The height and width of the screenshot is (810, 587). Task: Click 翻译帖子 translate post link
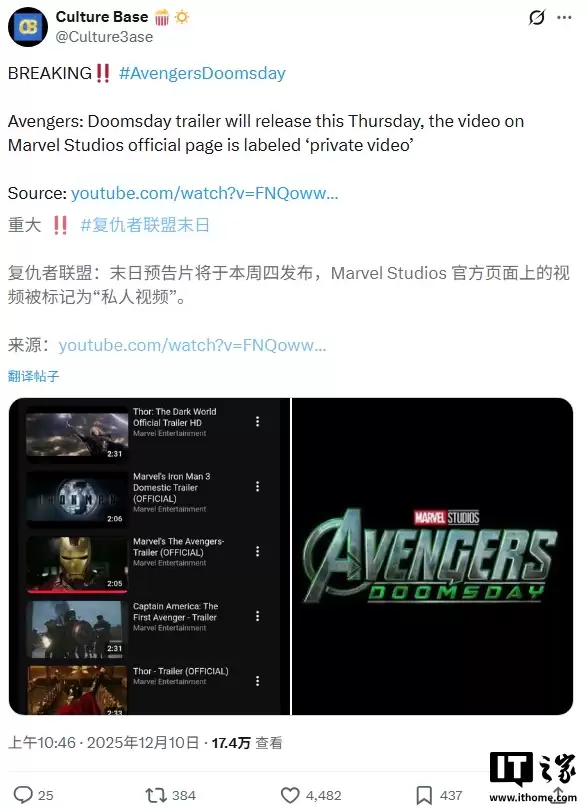(x=34, y=376)
